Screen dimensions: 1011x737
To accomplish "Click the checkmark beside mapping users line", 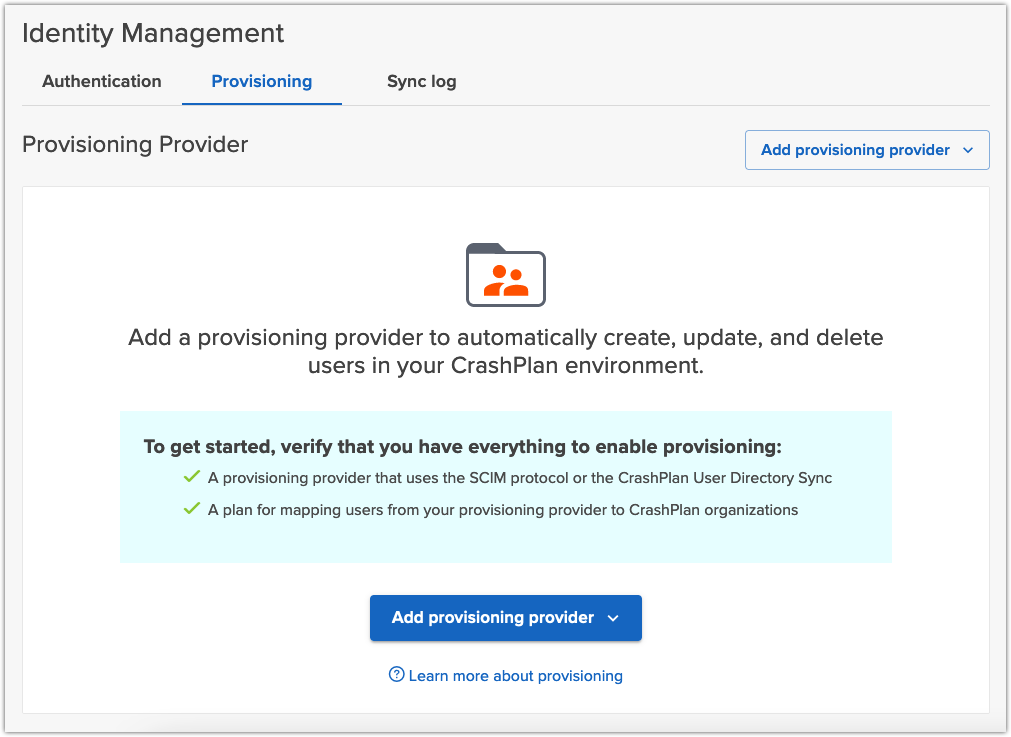I will coord(191,509).
